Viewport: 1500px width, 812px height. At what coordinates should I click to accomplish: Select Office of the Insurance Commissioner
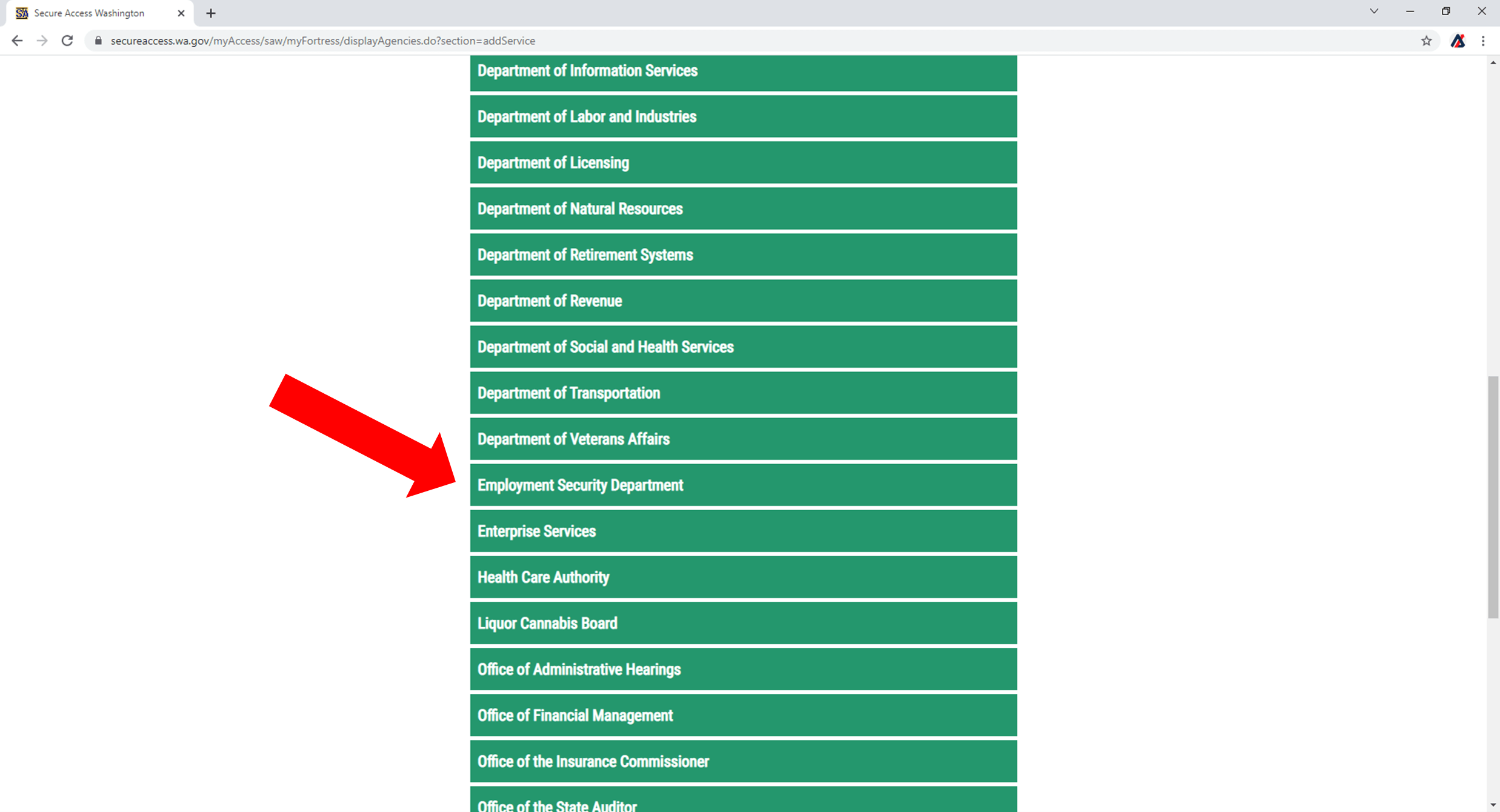click(x=743, y=761)
